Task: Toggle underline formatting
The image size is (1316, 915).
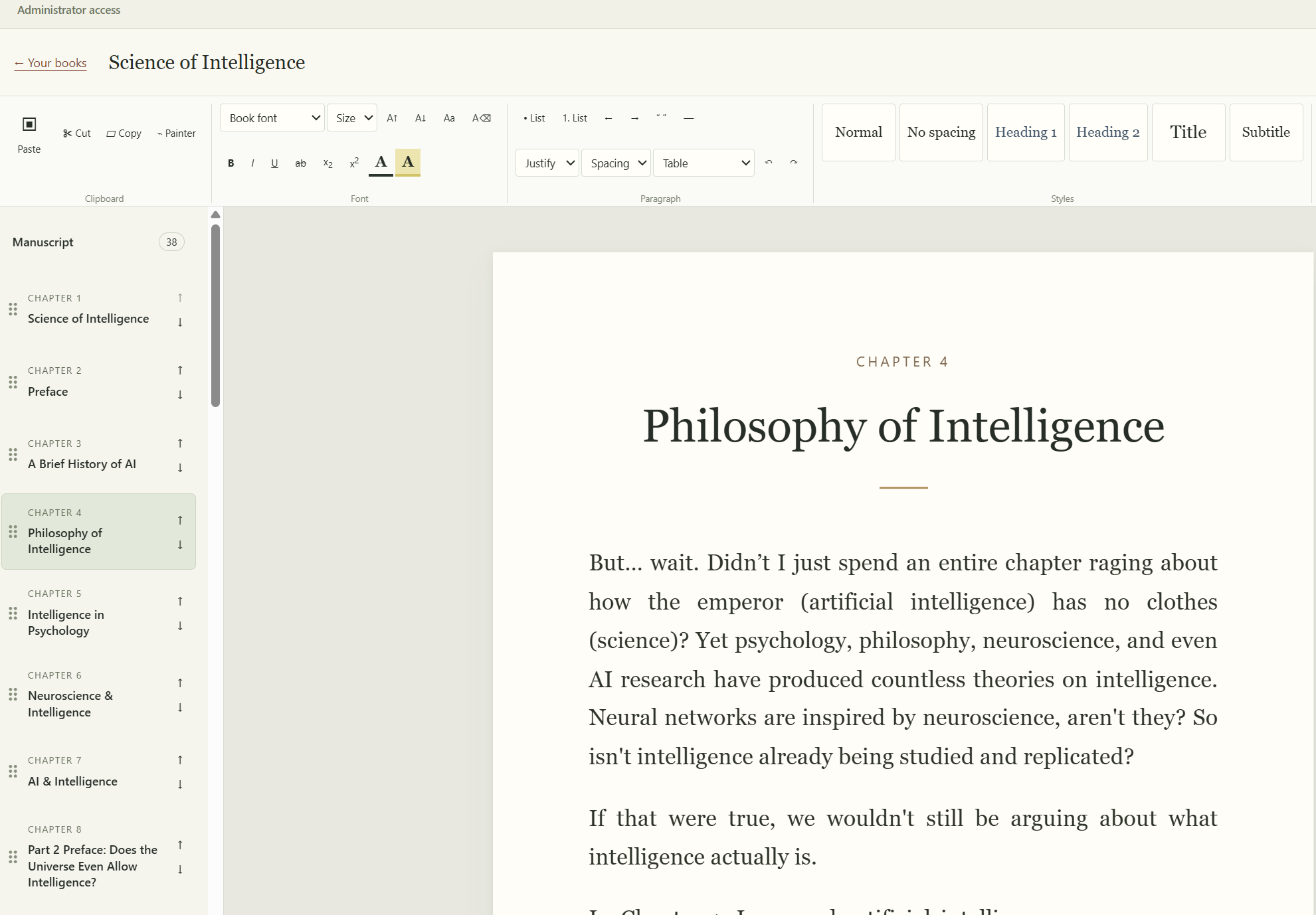Action: pos(274,163)
